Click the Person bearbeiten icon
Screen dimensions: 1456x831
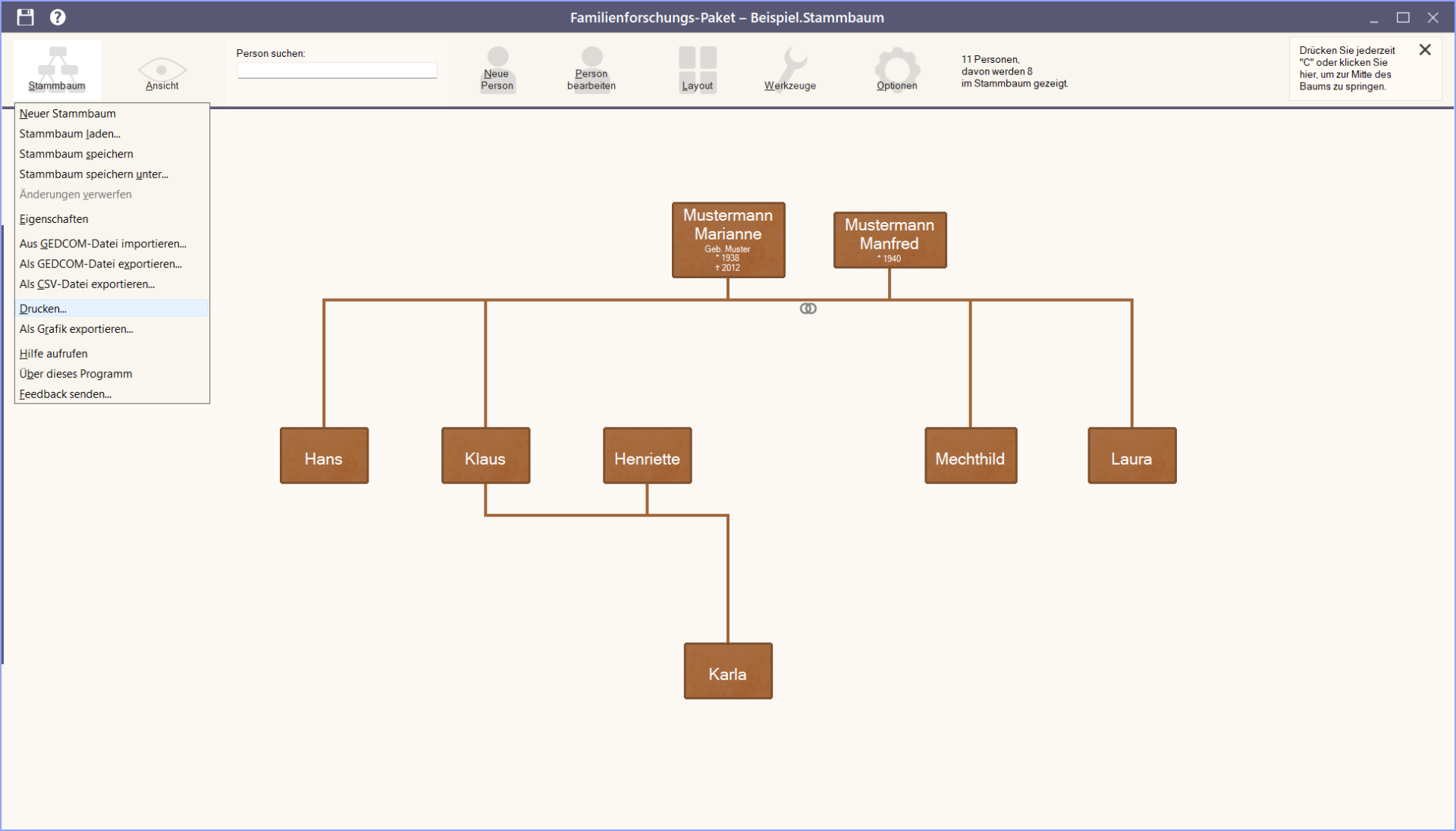pyautogui.click(x=591, y=69)
